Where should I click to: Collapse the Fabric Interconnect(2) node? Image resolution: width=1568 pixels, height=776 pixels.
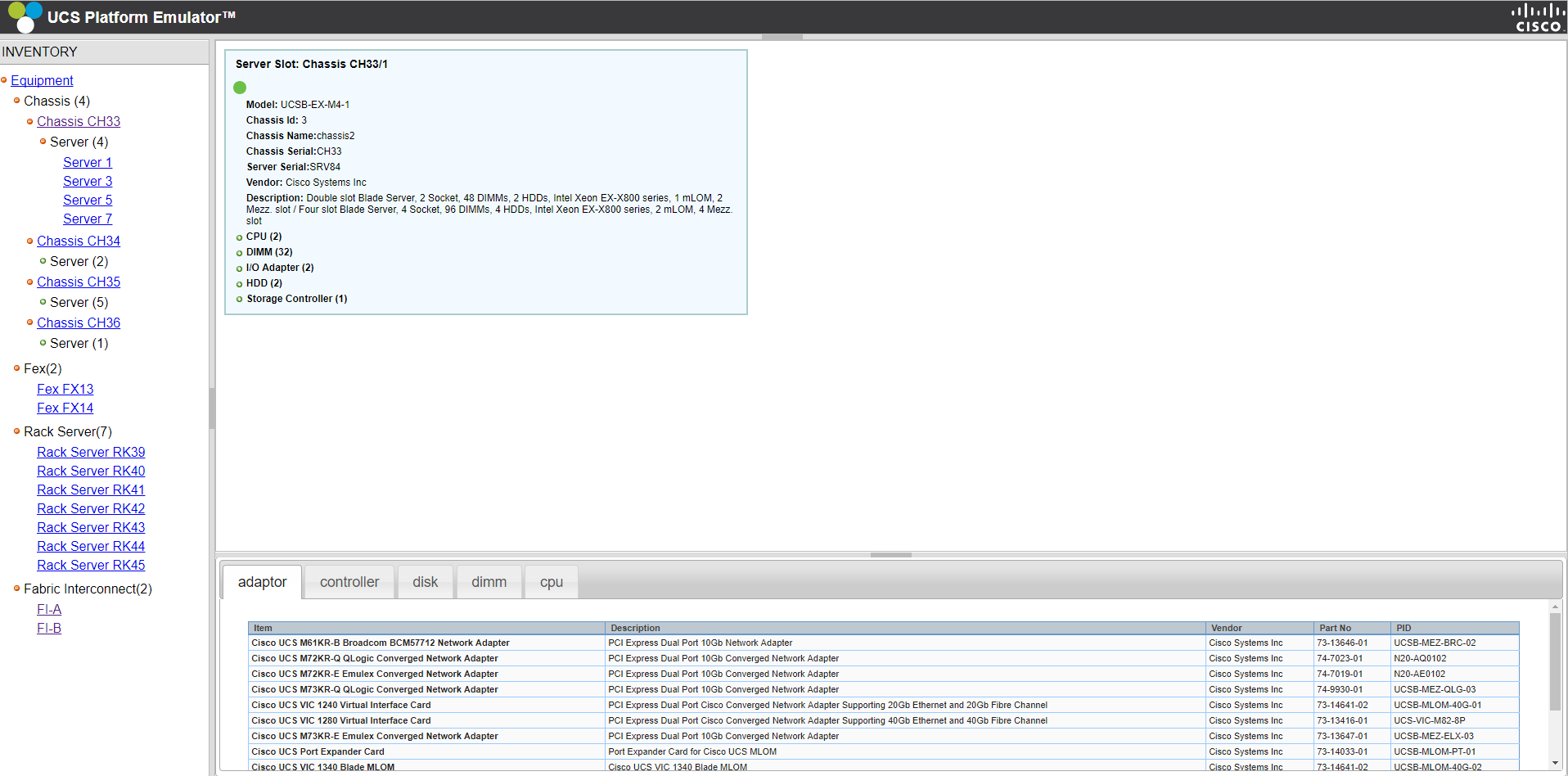16,588
